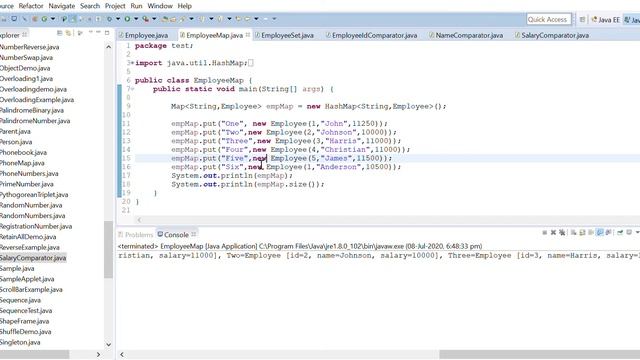Click the Package Explorer vertical scrollbar thumb

[x=109, y=249]
